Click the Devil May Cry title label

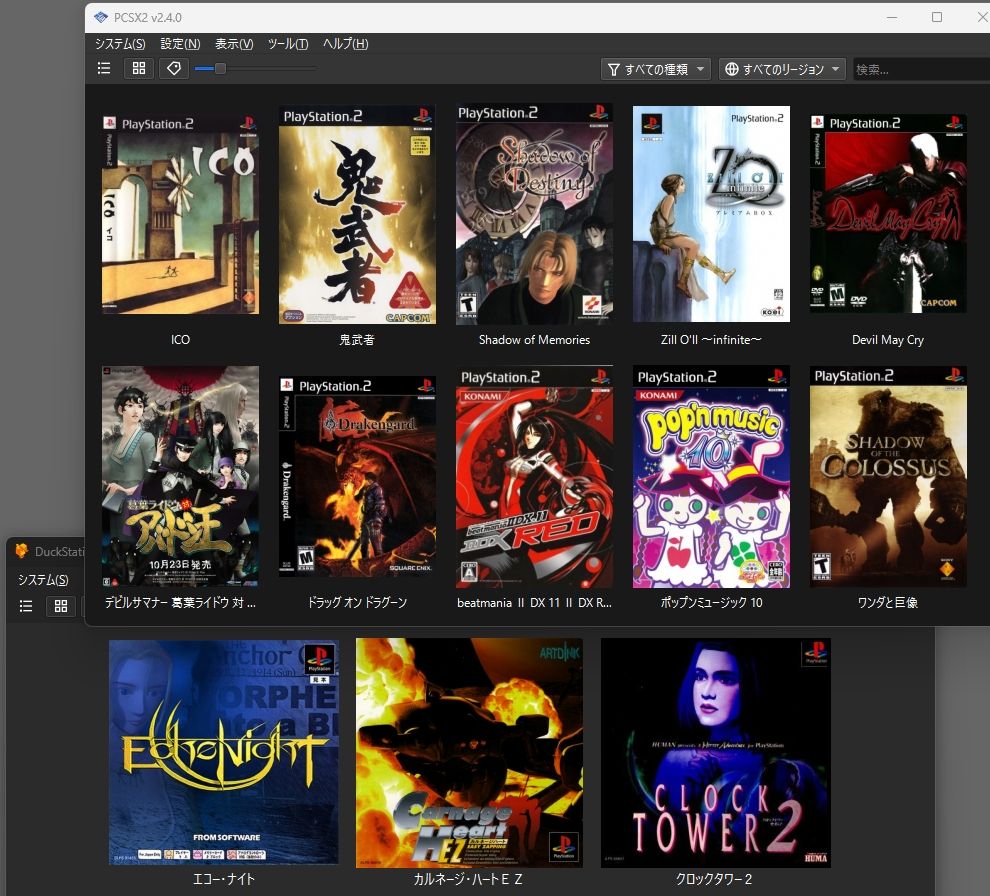pos(888,340)
